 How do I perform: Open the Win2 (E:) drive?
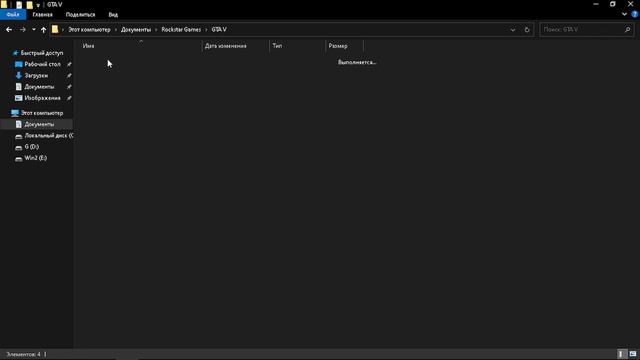[x=36, y=158]
